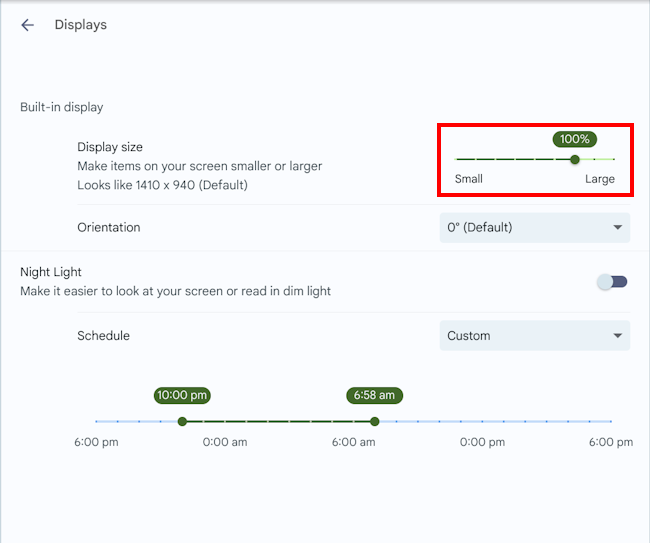
Task: Click the 10:00 pm time bubble
Action: tap(182, 395)
